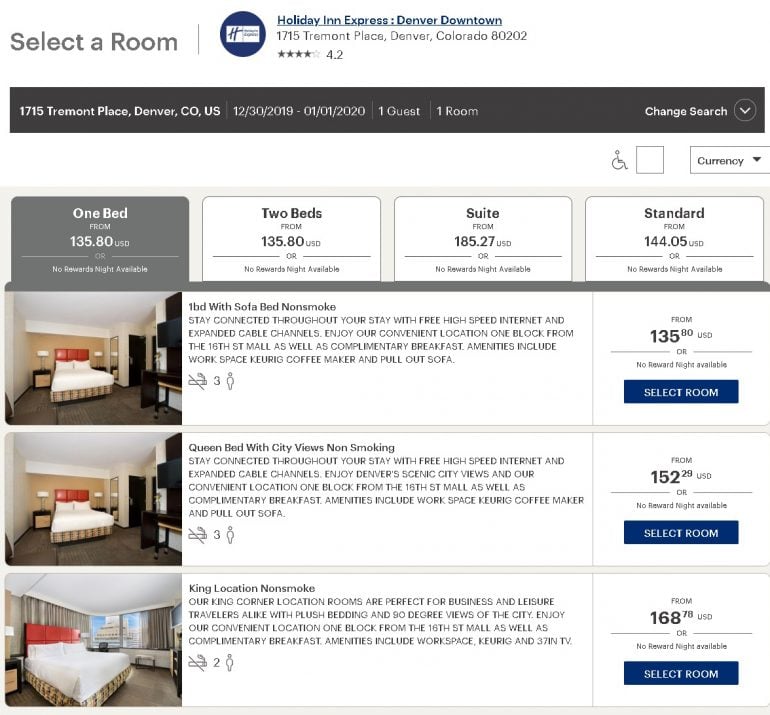The height and width of the screenshot is (715, 770).
Task: Click the Holiday Inn Express logo icon
Action: pyautogui.click(x=242, y=34)
